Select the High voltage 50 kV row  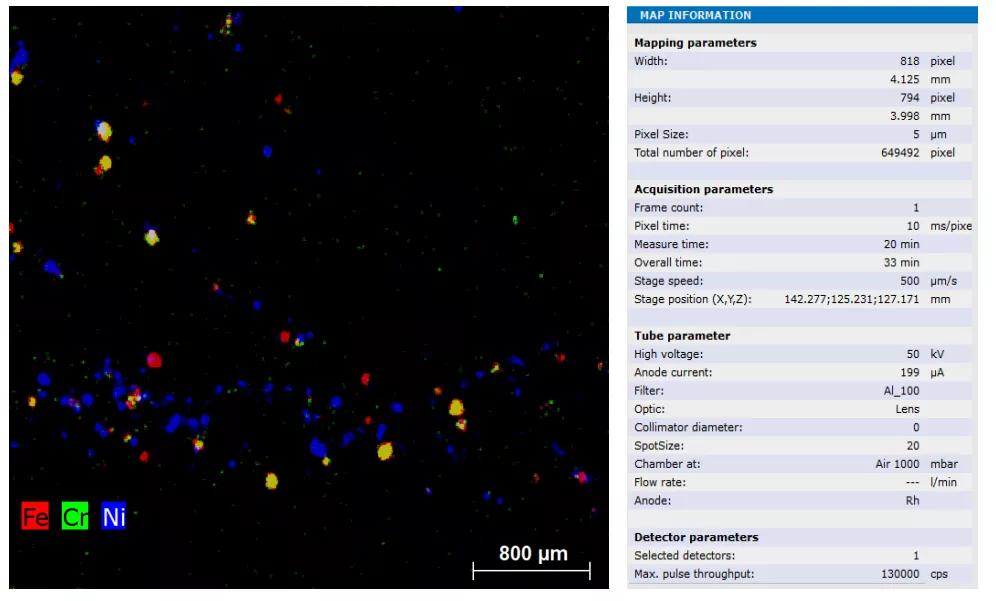click(800, 354)
